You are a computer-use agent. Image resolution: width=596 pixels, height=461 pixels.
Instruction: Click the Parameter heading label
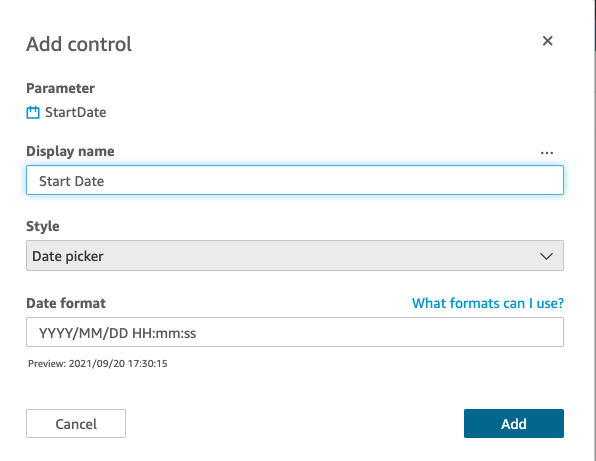coord(60,88)
